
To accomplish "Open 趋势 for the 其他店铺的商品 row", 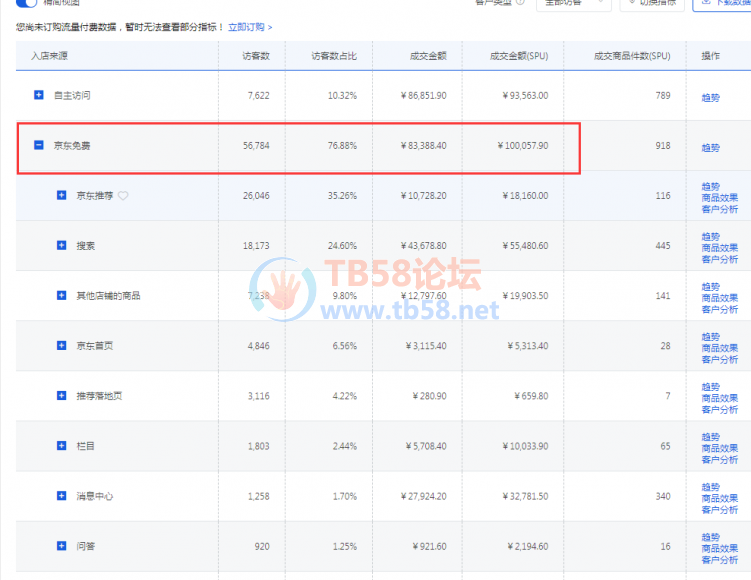I will [x=710, y=286].
